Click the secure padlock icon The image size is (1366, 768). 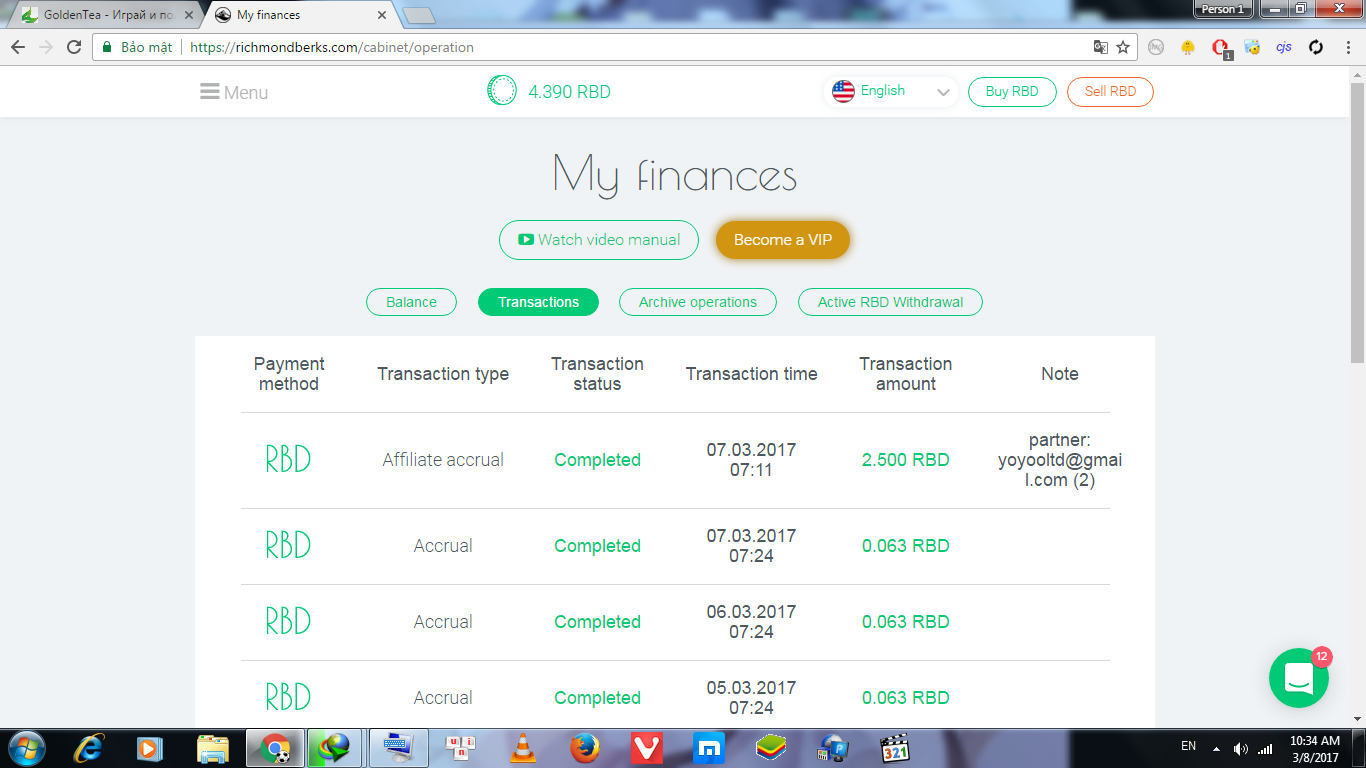pos(107,47)
